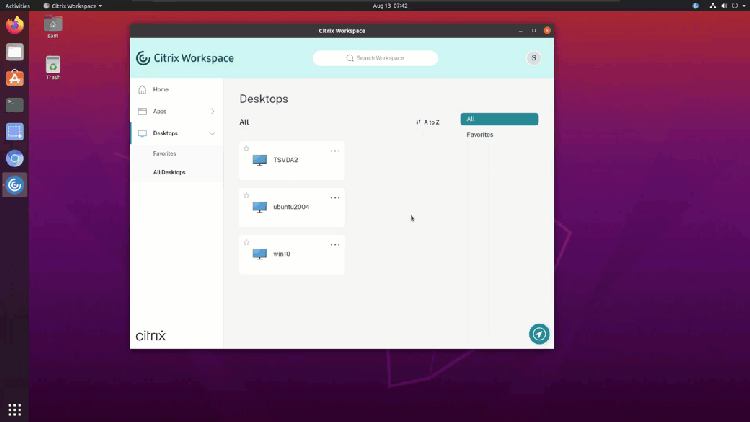
Task: Open Firefox from the dock
Action: coord(15,25)
